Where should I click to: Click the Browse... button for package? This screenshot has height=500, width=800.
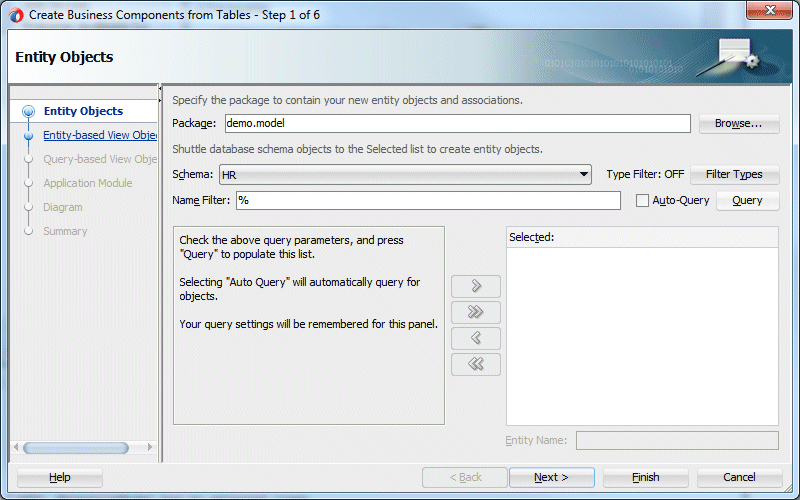739,123
